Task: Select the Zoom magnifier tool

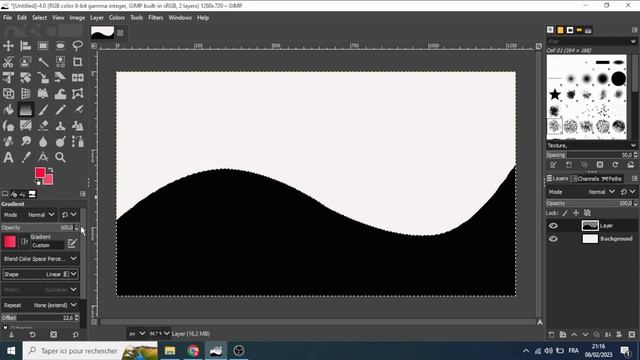Action: (60, 157)
